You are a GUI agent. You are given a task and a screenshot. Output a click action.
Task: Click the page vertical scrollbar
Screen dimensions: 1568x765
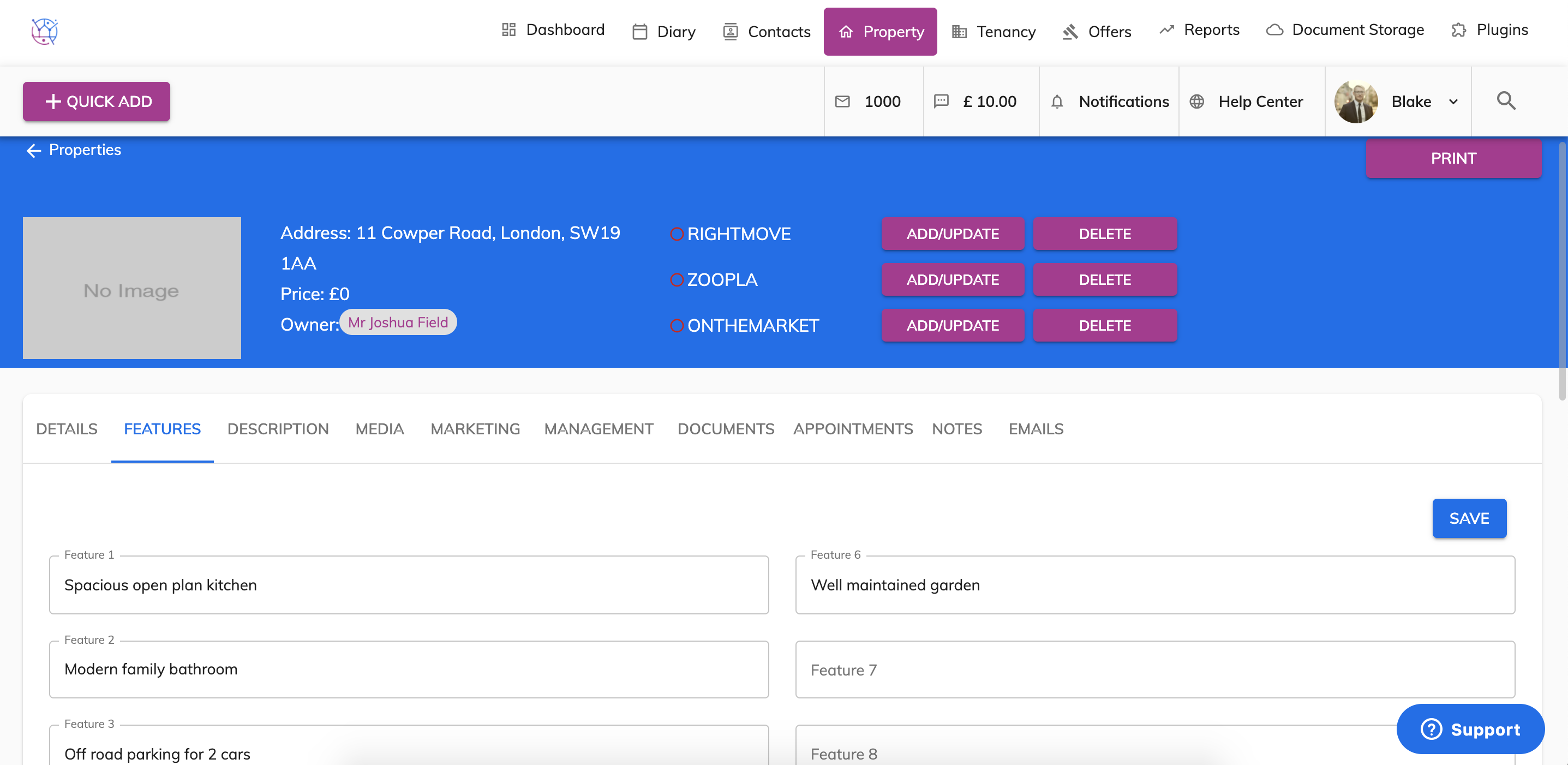point(1561,271)
